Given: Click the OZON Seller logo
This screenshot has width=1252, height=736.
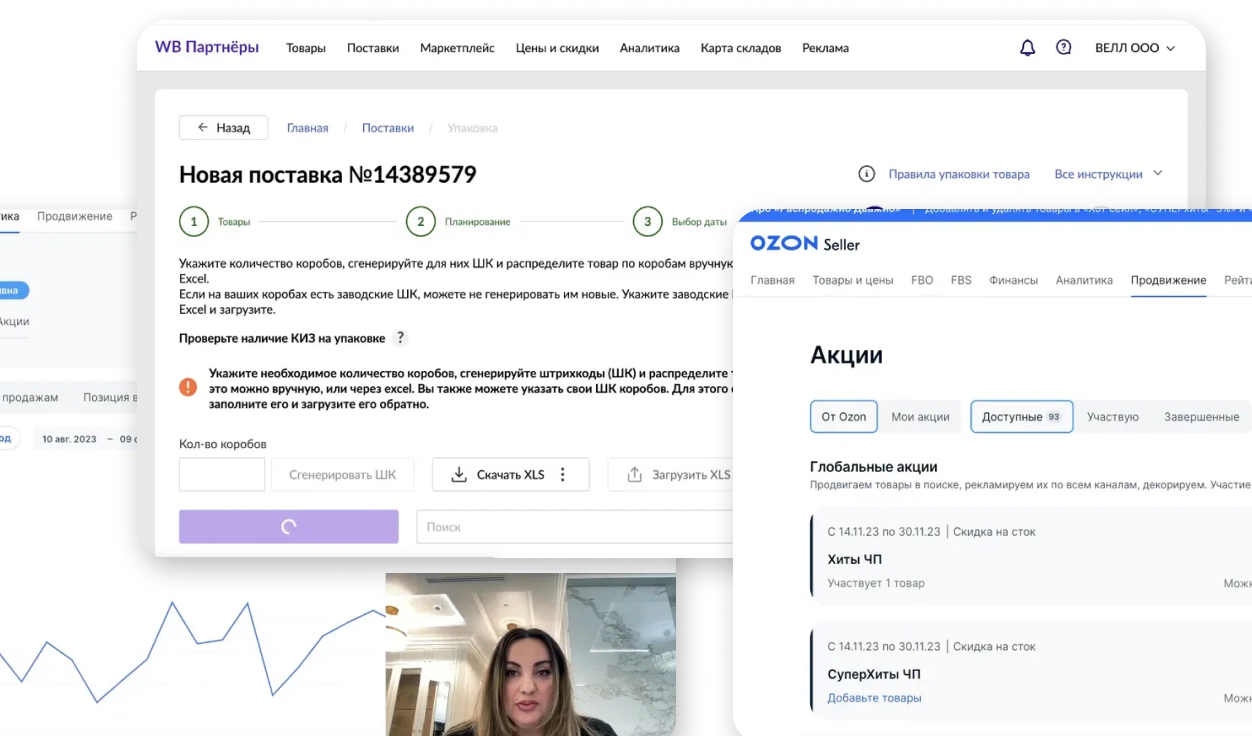Looking at the screenshot, I should (x=805, y=244).
